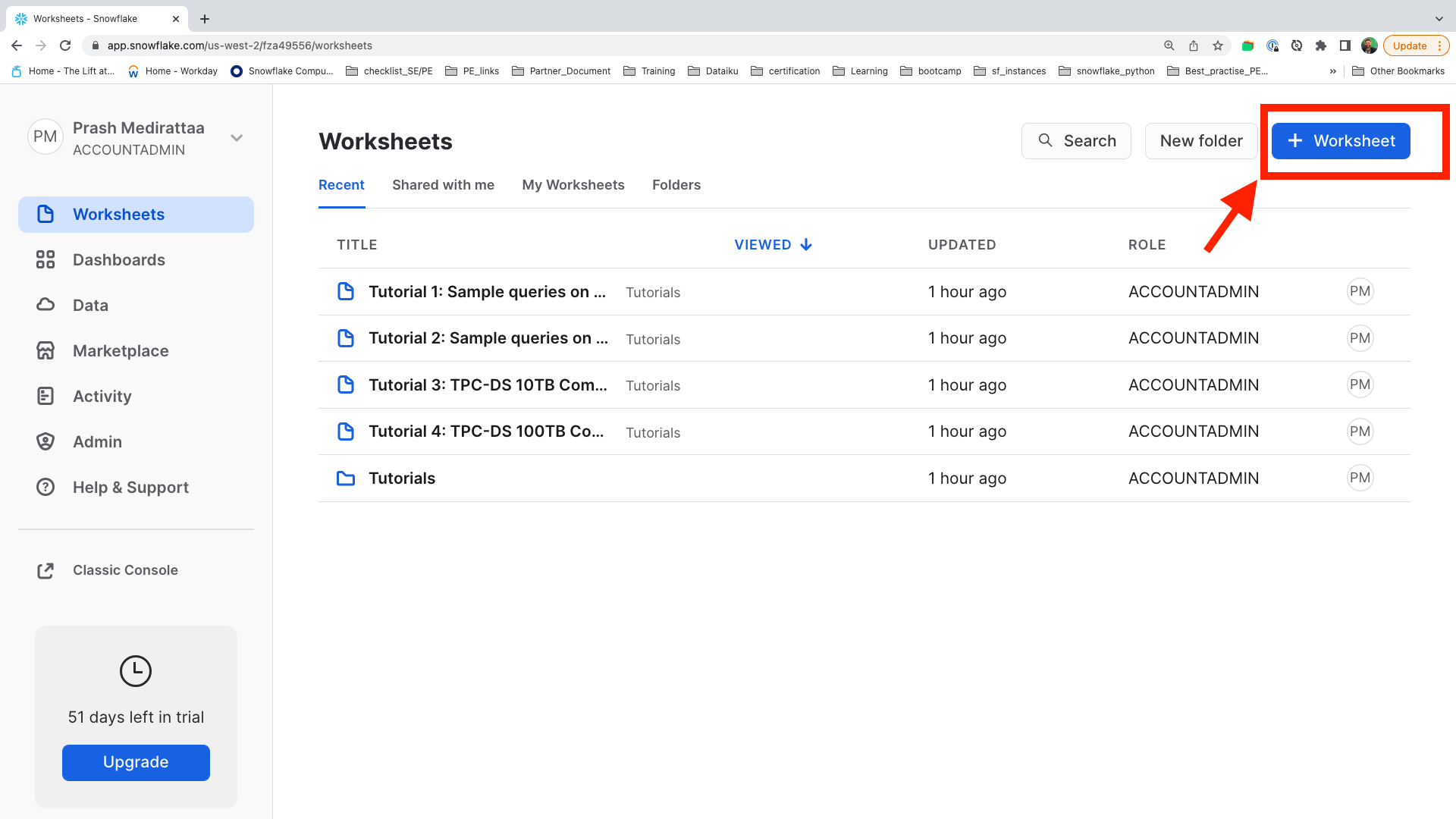Click the Upgrade trial button
The height and width of the screenshot is (819, 1456).
coord(136,762)
